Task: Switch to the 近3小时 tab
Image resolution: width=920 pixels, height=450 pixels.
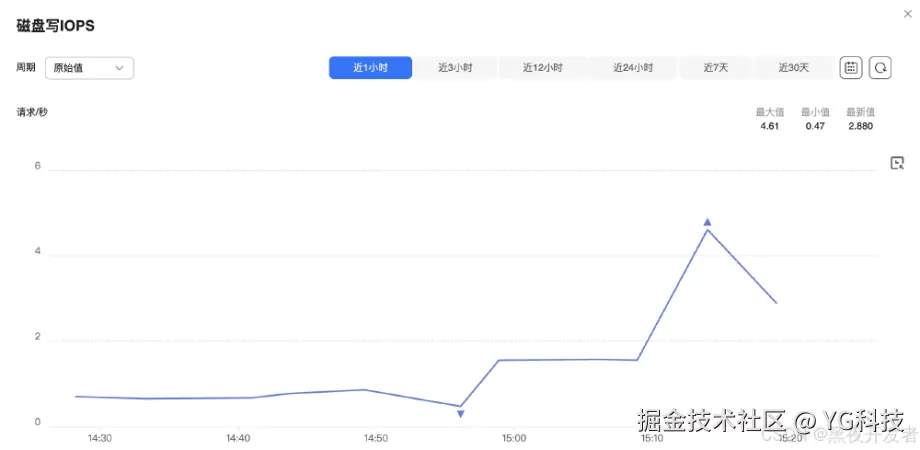Action: (455, 68)
